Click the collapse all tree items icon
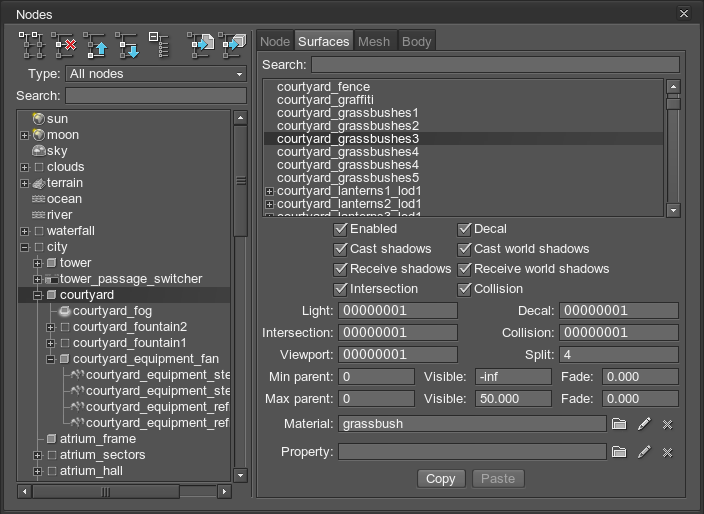704x514 pixels. pyautogui.click(x=159, y=45)
